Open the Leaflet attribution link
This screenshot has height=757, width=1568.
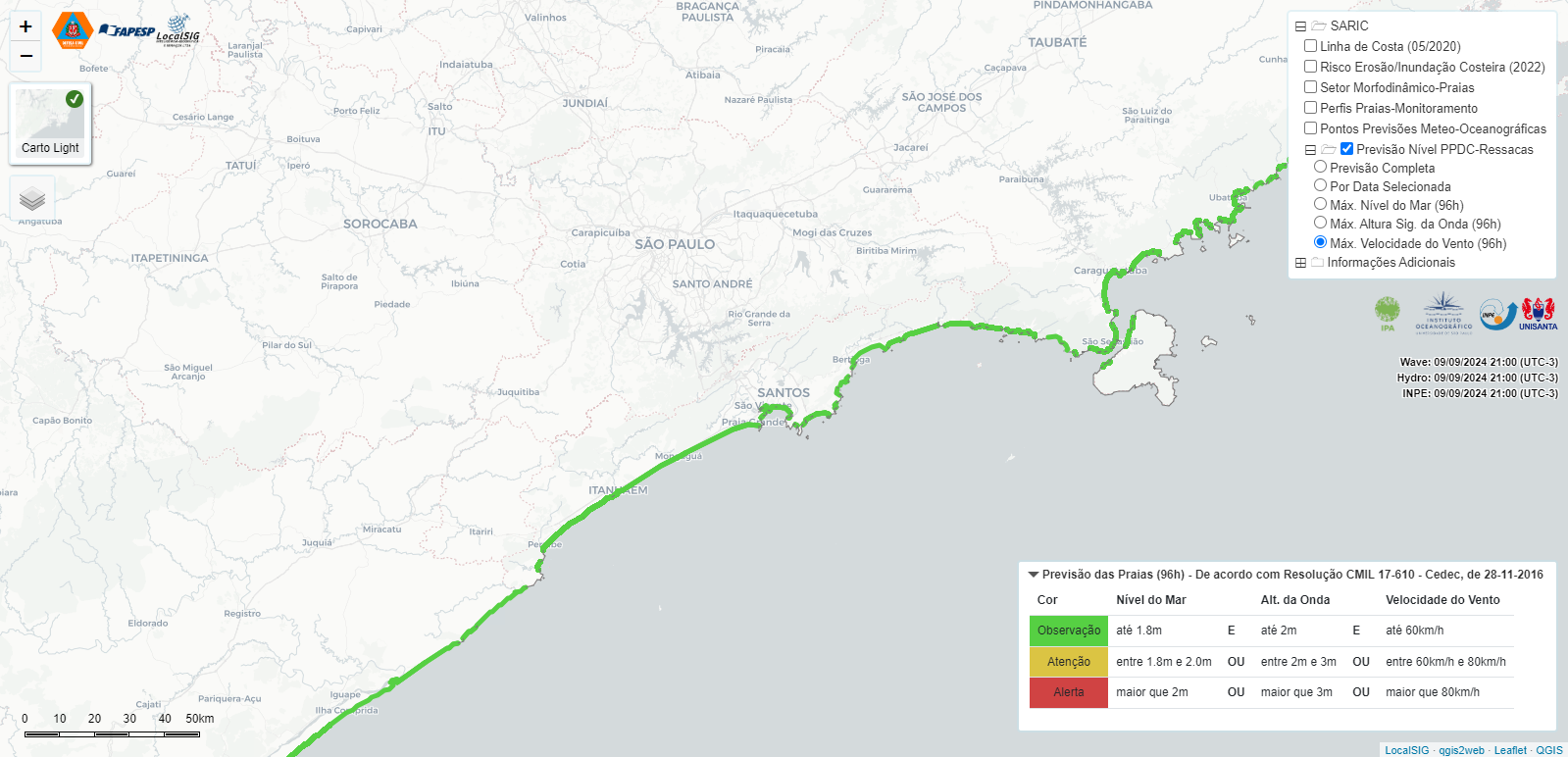[1510, 750]
